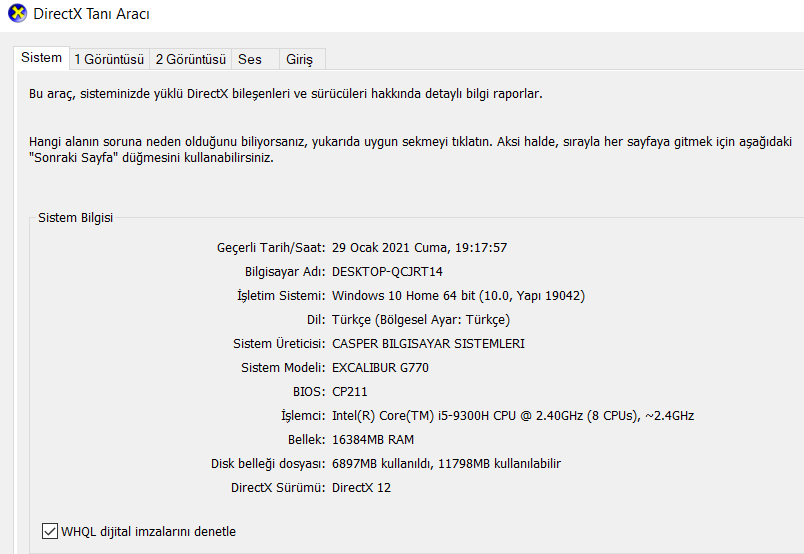
Task: Click system model EXCALIBUR G770
Action: [x=380, y=368]
